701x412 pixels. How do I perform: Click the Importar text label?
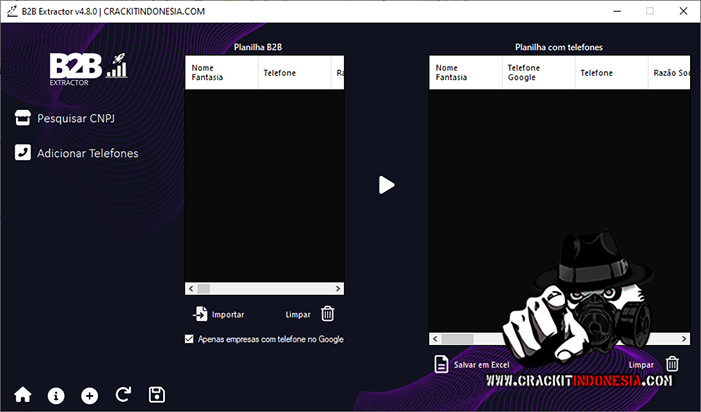(x=228, y=314)
